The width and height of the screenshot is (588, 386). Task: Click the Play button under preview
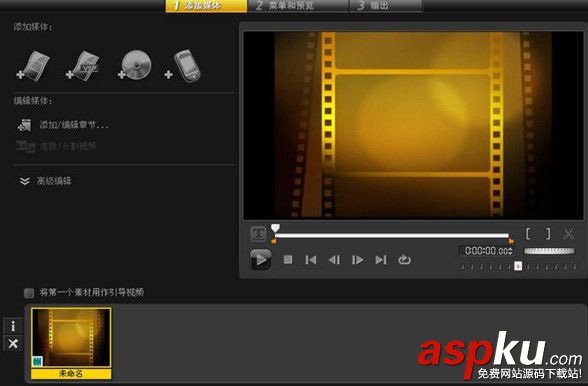point(261,260)
